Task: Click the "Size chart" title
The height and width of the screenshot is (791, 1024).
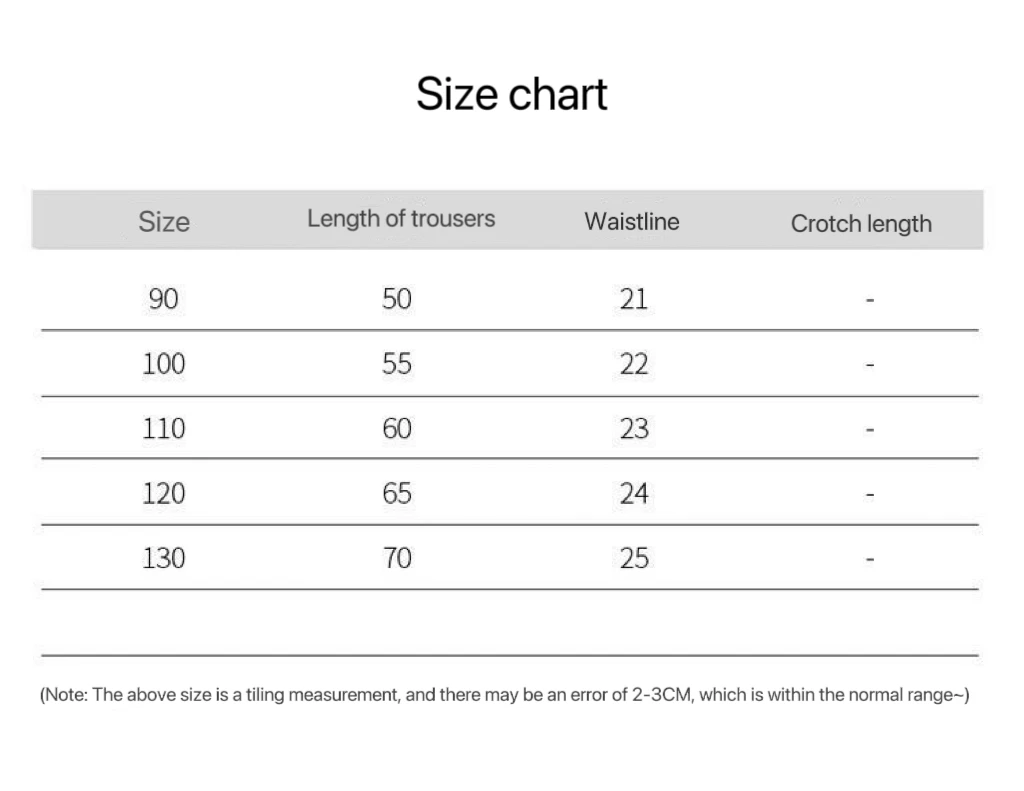Action: click(511, 94)
